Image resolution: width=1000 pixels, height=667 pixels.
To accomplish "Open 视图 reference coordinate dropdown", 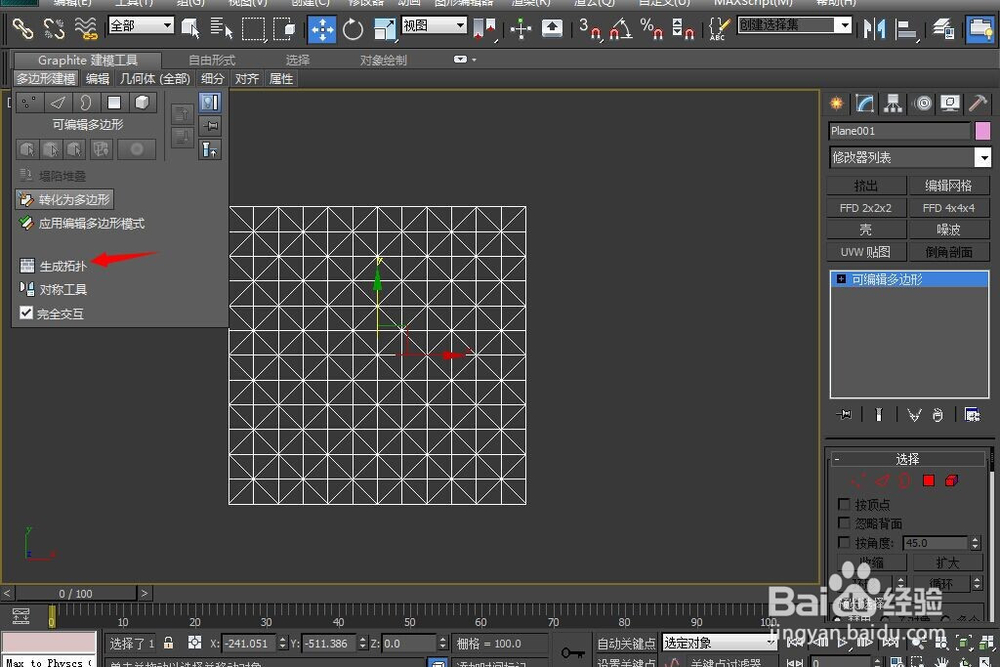I will pos(434,26).
